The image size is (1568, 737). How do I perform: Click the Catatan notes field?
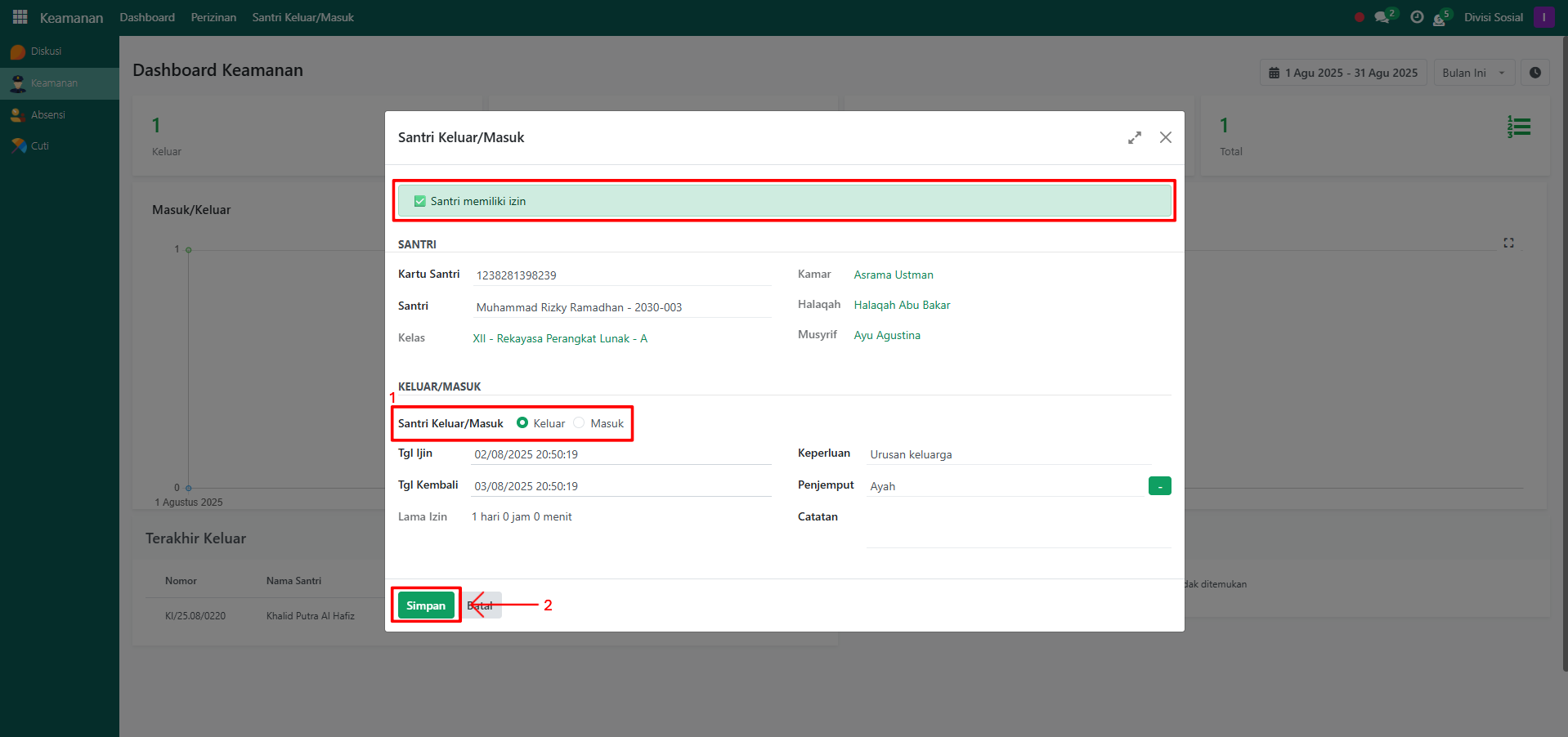(x=1018, y=531)
